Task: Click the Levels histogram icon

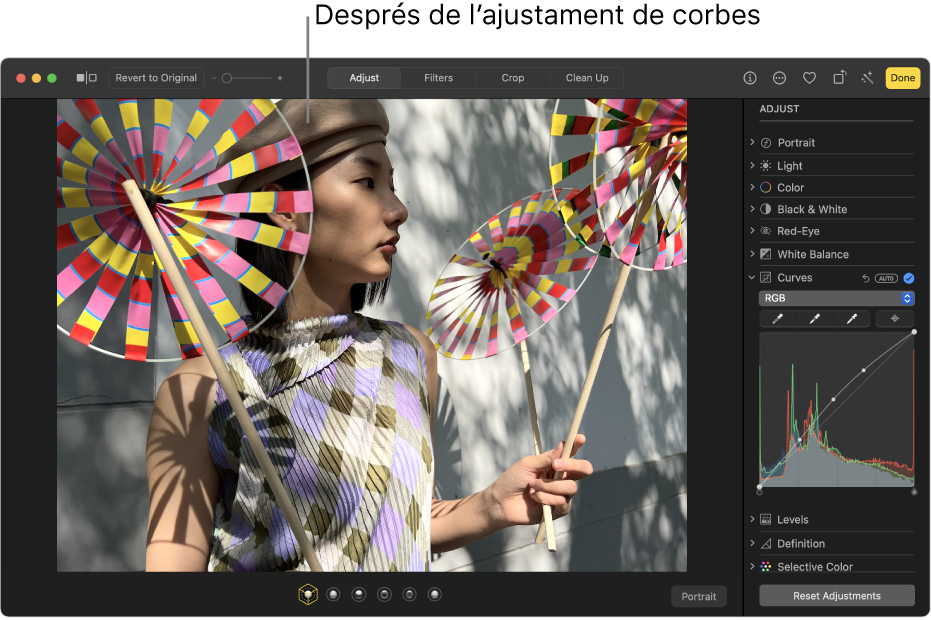Action: click(766, 520)
